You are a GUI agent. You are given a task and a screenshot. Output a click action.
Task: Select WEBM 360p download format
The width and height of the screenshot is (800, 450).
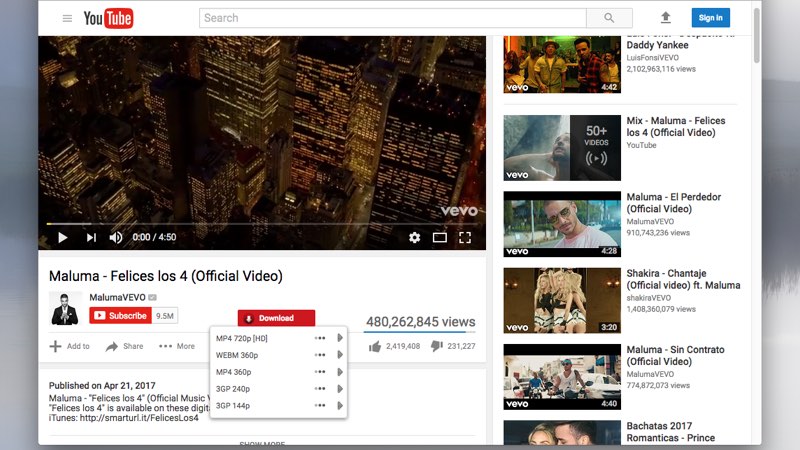(x=237, y=355)
